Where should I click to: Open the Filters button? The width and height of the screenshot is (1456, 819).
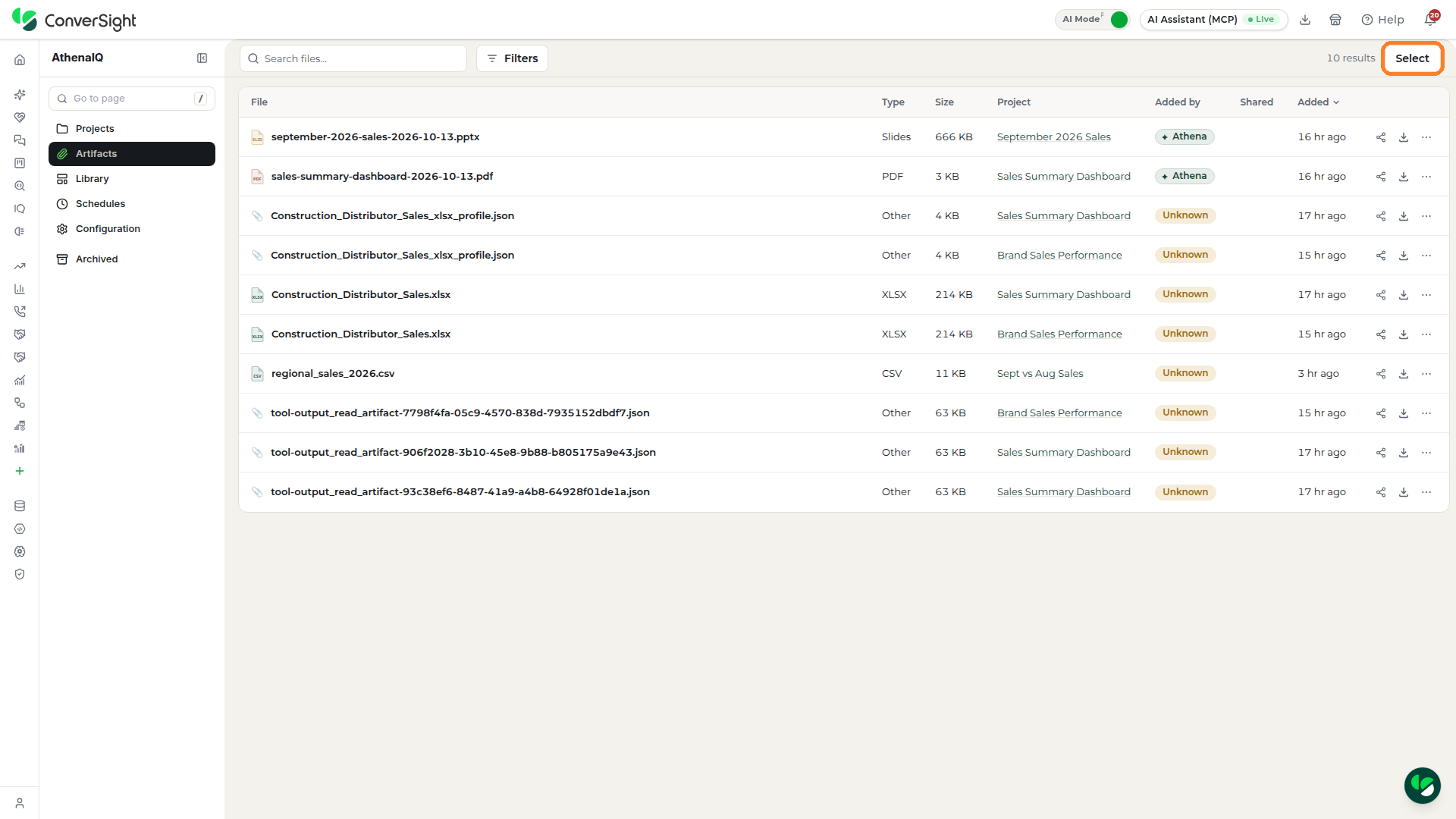[512, 58]
